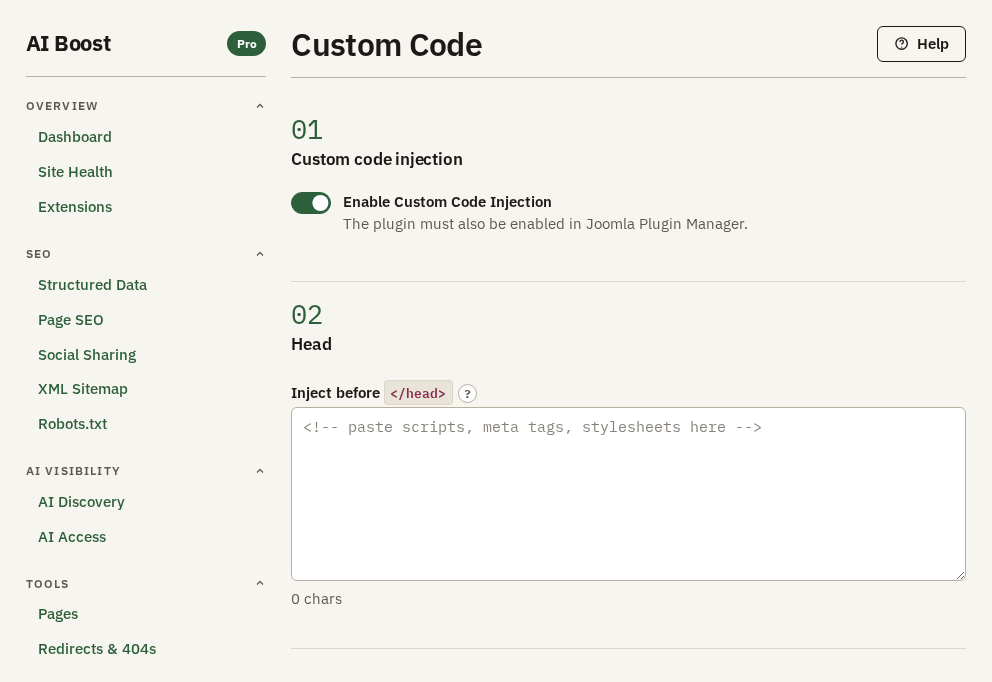Open AI Discovery page
The image size is (992, 682).
point(81,502)
